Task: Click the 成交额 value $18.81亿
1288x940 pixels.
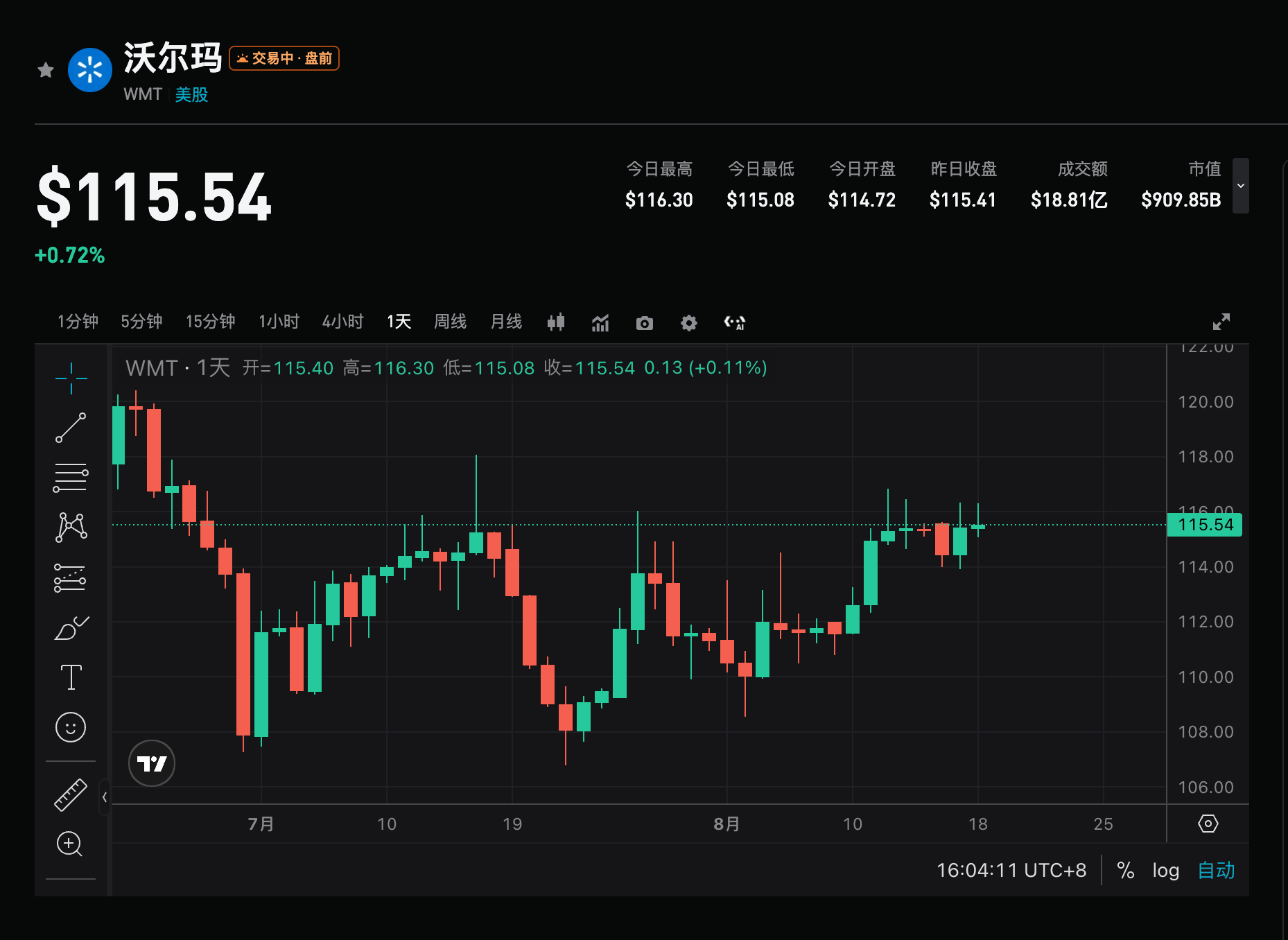Action: pos(1069,200)
